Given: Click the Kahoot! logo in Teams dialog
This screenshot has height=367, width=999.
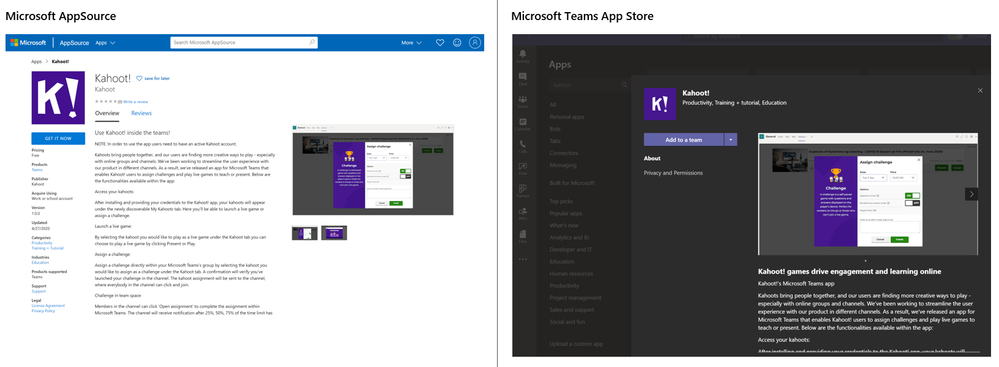Looking at the screenshot, I should [x=659, y=104].
